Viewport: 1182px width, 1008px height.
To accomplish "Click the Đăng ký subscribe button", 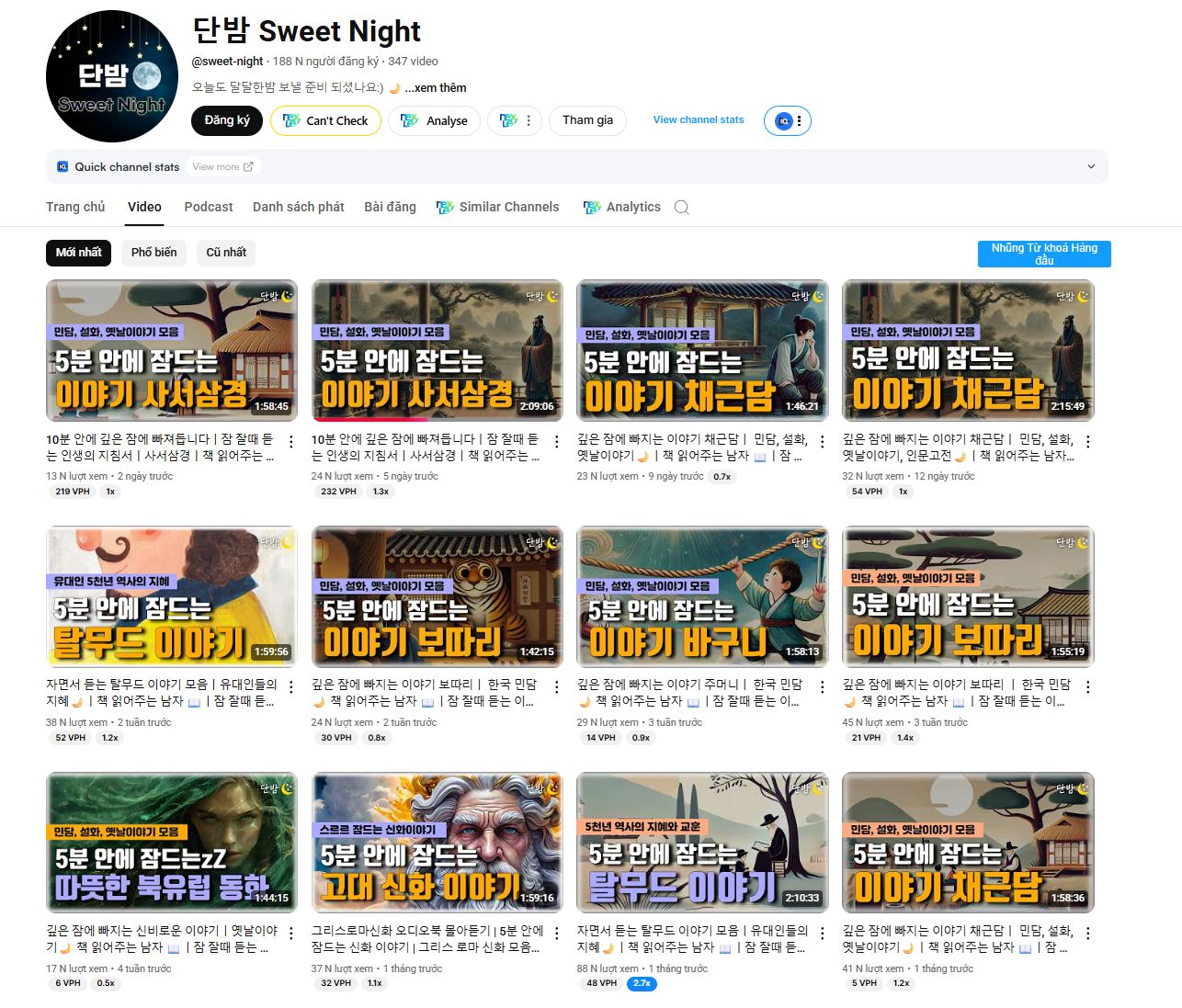I will 227,120.
